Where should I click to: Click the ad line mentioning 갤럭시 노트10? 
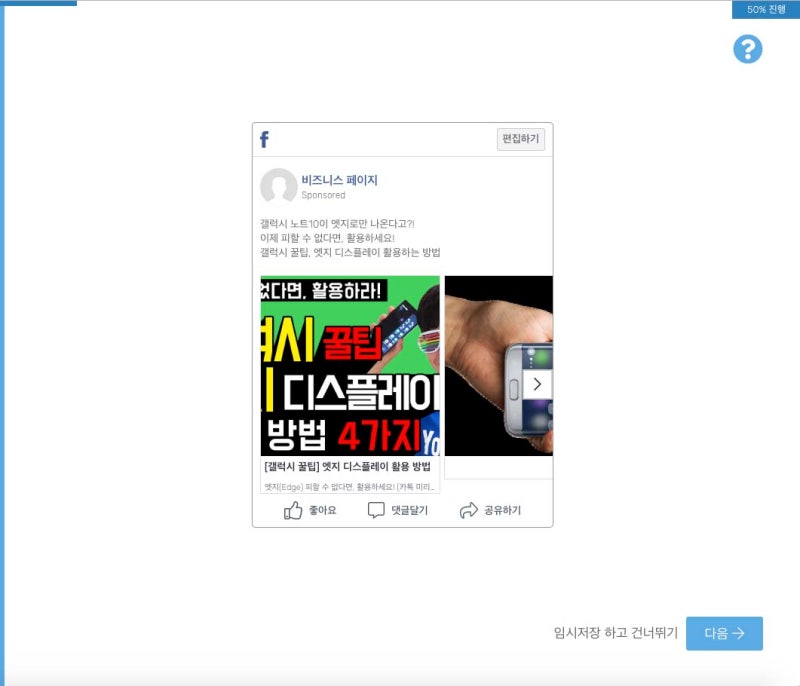pos(337,223)
